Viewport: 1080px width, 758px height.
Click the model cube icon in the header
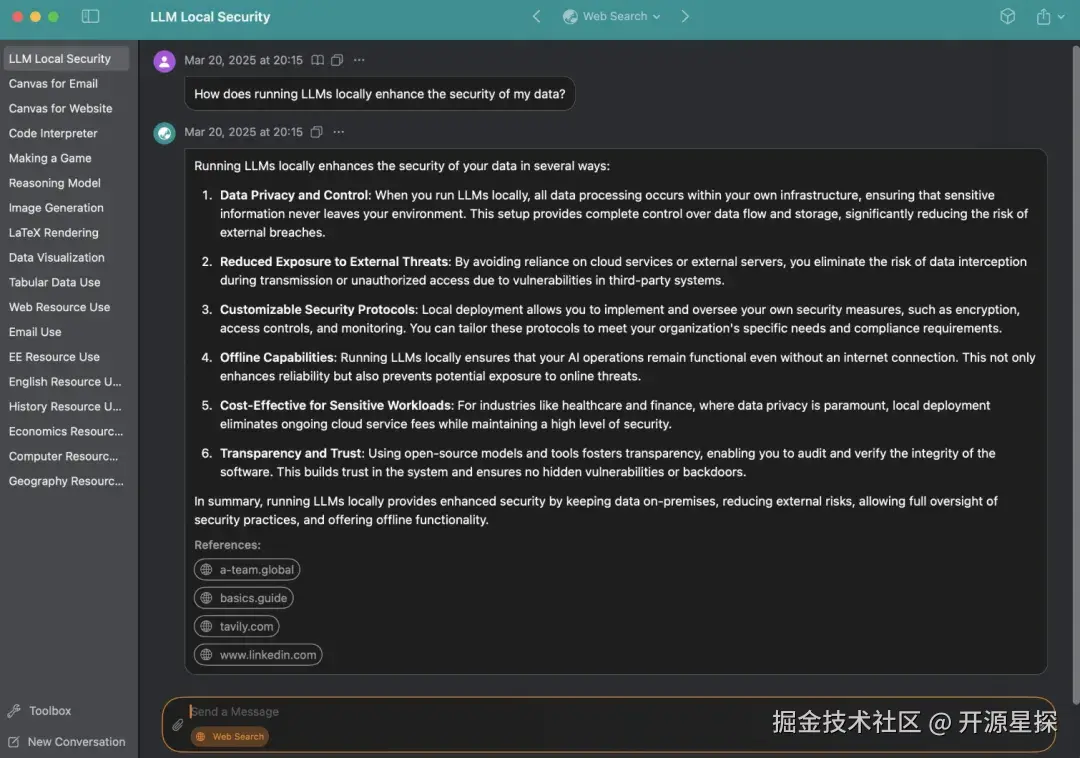point(1007,16)
